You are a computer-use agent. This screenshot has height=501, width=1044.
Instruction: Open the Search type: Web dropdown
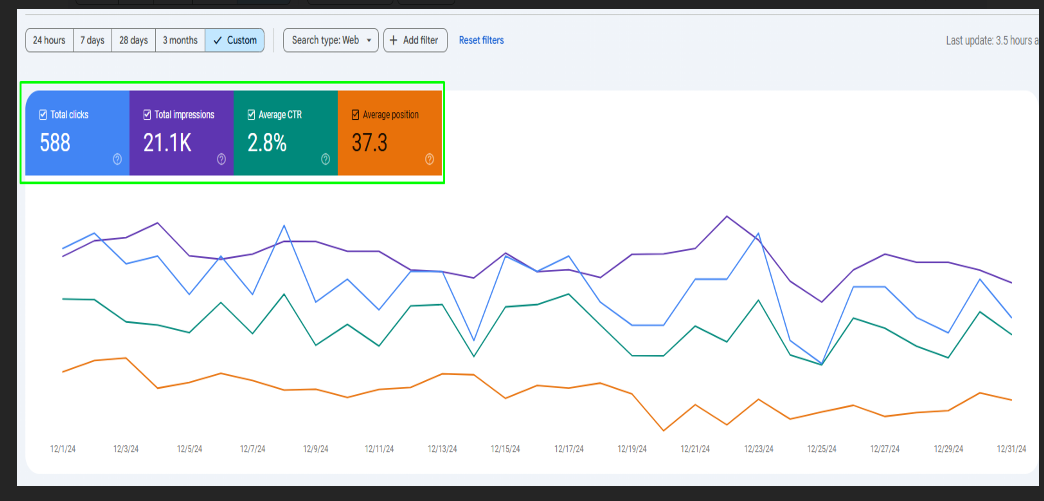click(x=330, y=40)
